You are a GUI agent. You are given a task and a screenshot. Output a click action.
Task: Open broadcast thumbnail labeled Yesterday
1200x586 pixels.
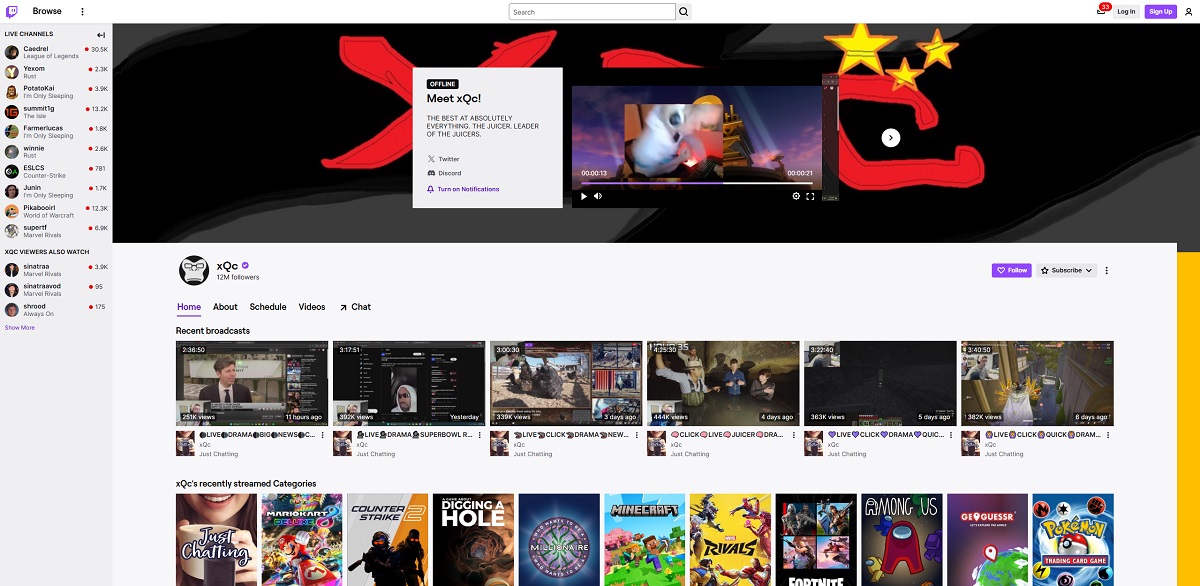click(x=409, y=383)
